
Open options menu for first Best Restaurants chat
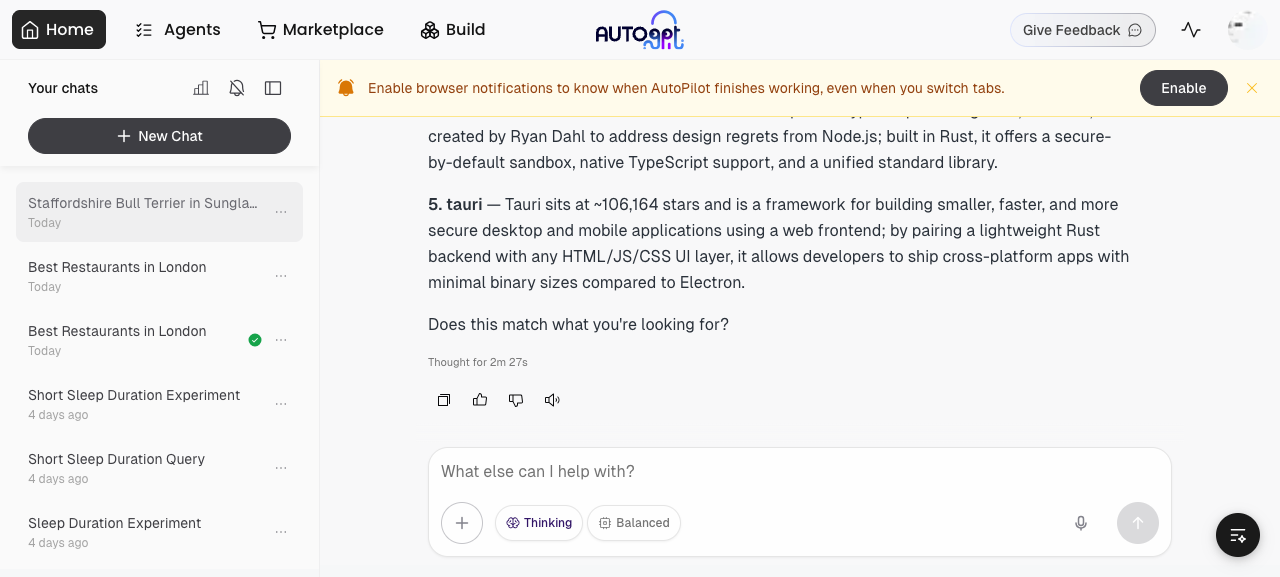281,276
